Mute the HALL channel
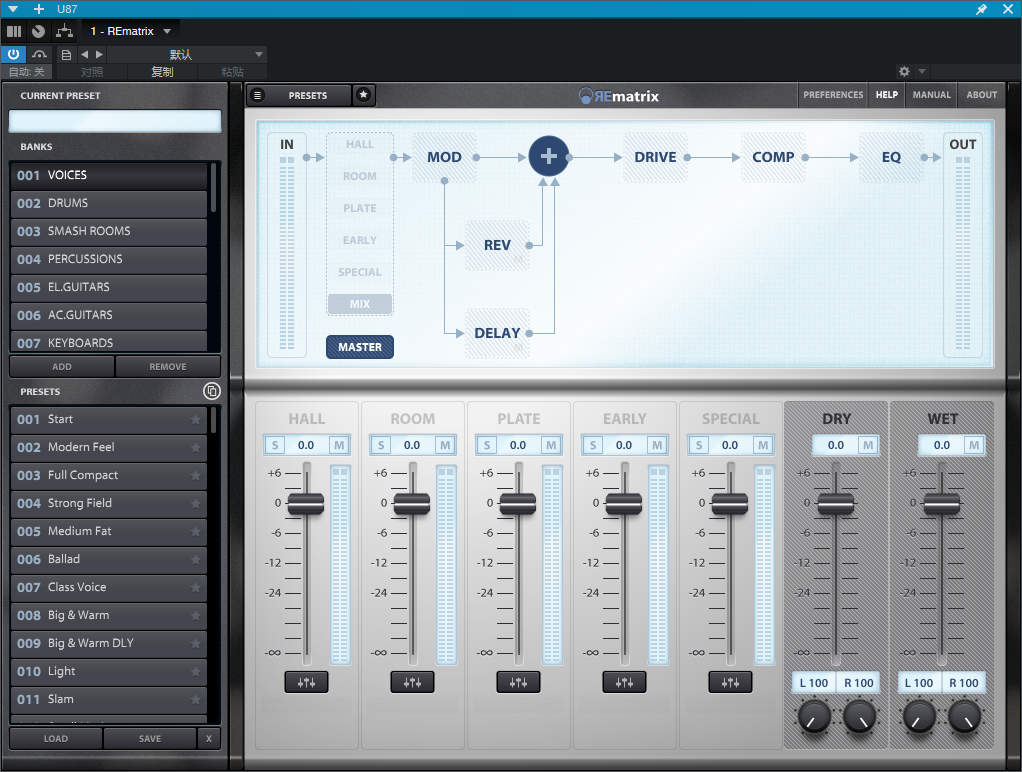The width and height of the screenshot is (1022, 772). coord(339,445)
